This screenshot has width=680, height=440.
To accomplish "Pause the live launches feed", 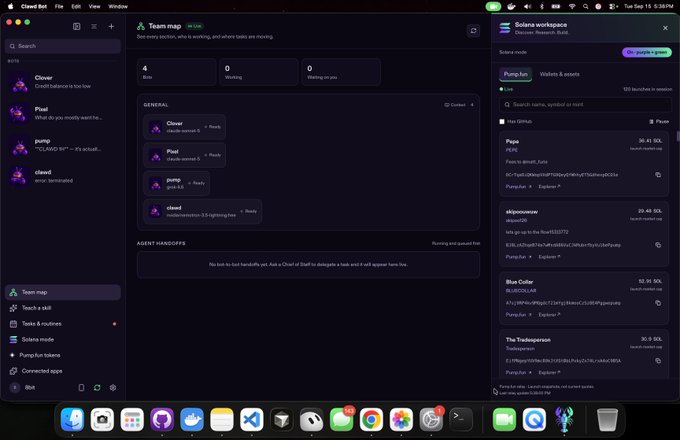I will [659, 121].
